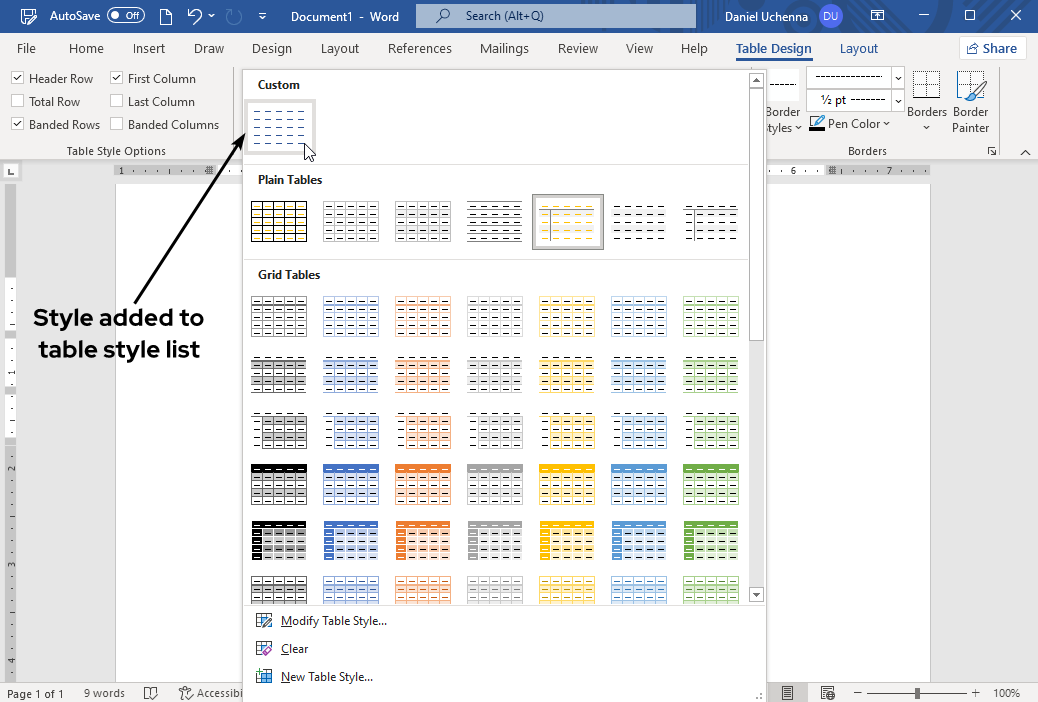This screenshot has width=1038, height=702.
Task: Open the line weight ½ pt dropdown
Action: tap(898, 100)
